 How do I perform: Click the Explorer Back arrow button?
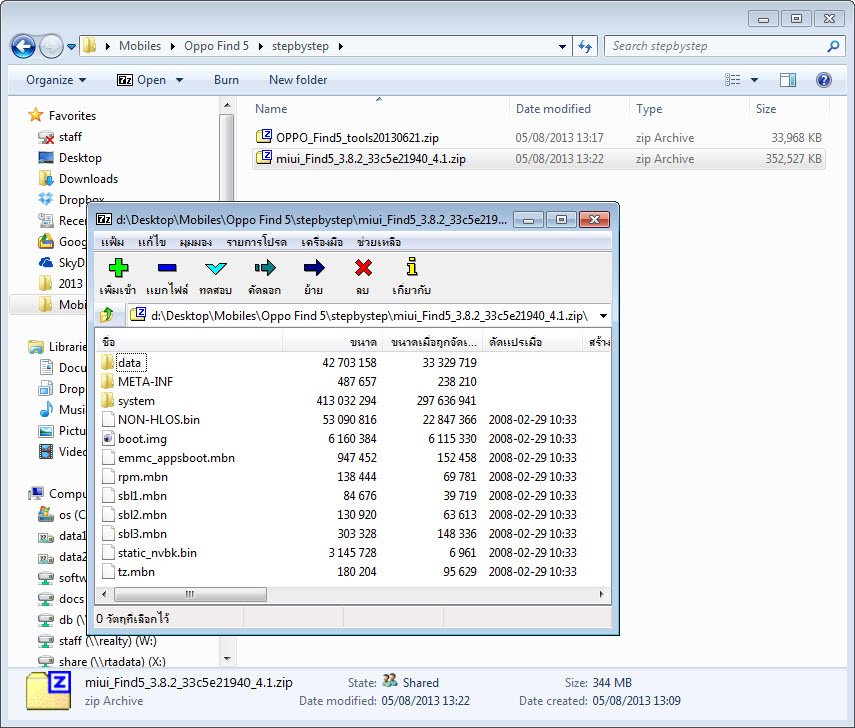(23, 46)
